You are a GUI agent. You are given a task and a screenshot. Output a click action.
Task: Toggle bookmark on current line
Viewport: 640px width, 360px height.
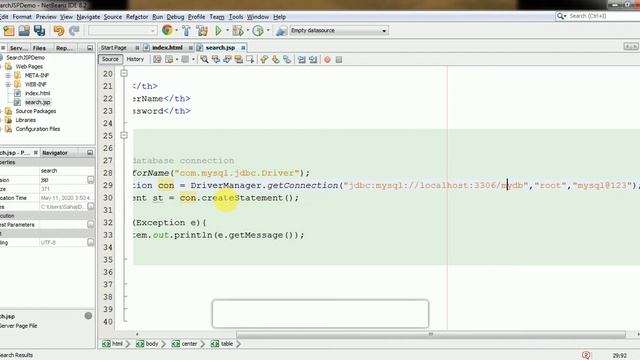[x=287, y=60]
